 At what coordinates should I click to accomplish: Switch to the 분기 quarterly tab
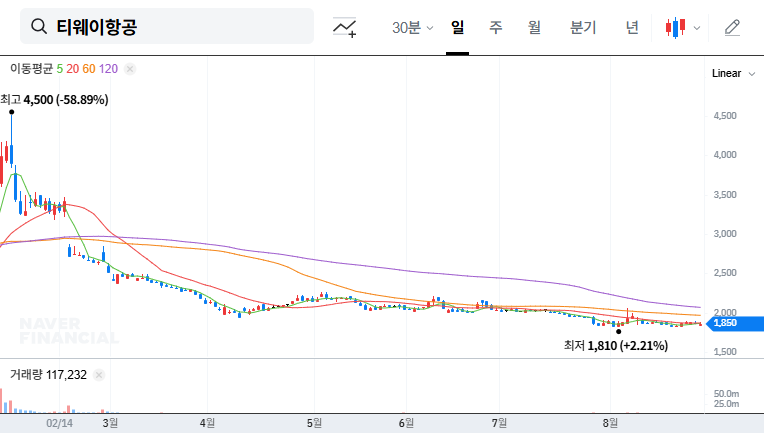[583, 27]
